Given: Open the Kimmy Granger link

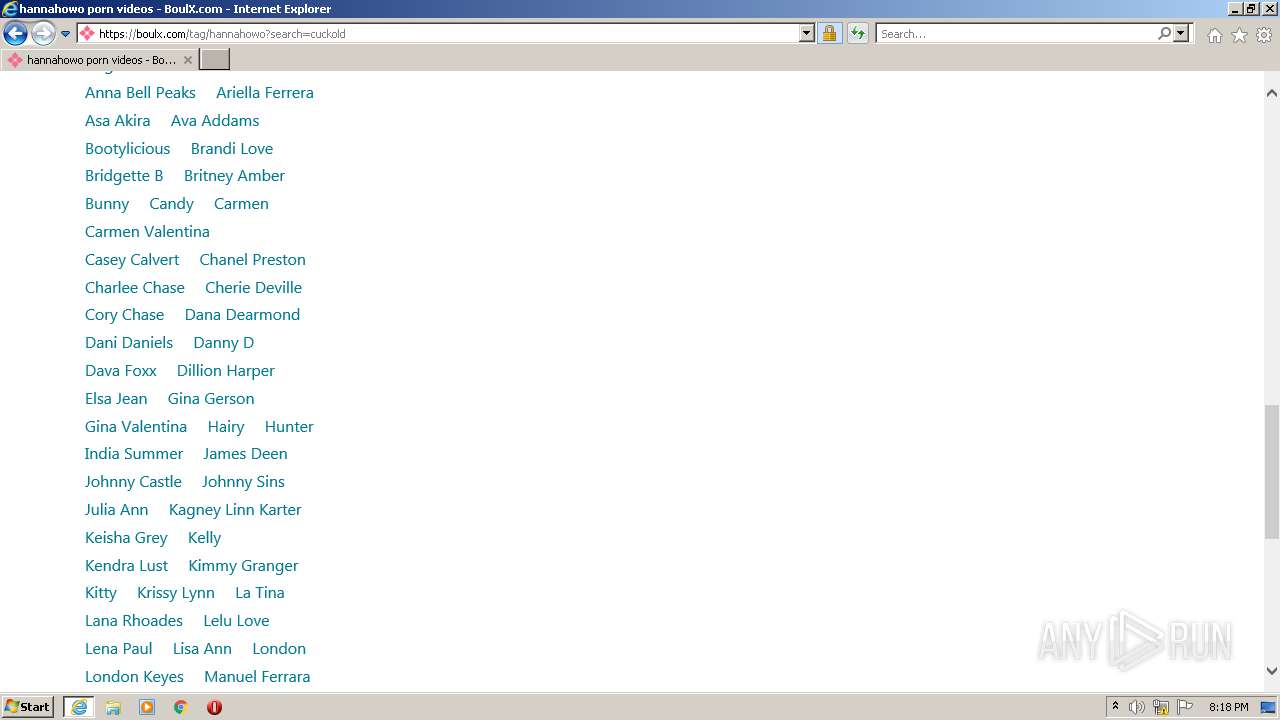Looking at the screenshot, I should click(x=243, y=565).
